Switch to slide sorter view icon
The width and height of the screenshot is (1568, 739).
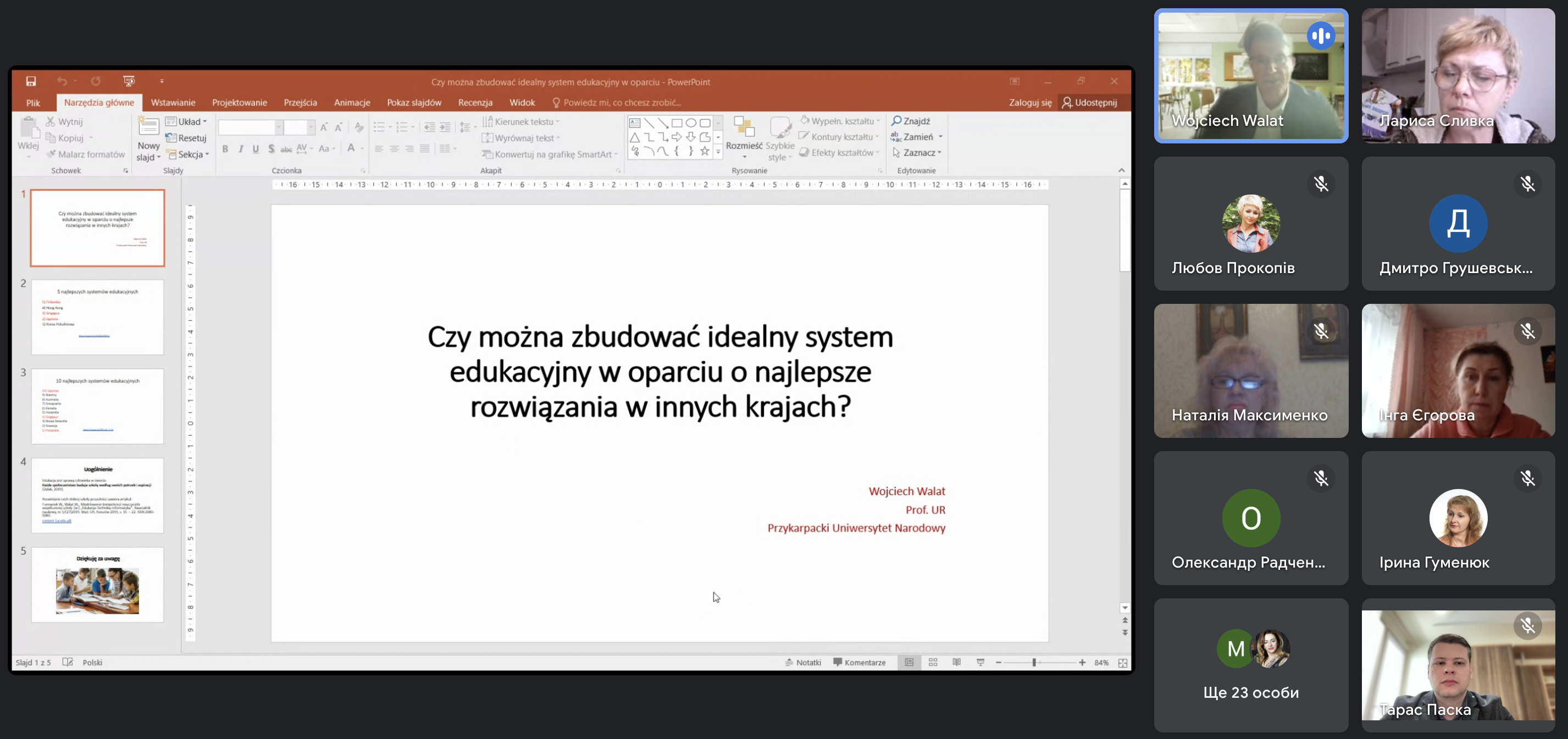pyautogui.click(x=933, y=662)
